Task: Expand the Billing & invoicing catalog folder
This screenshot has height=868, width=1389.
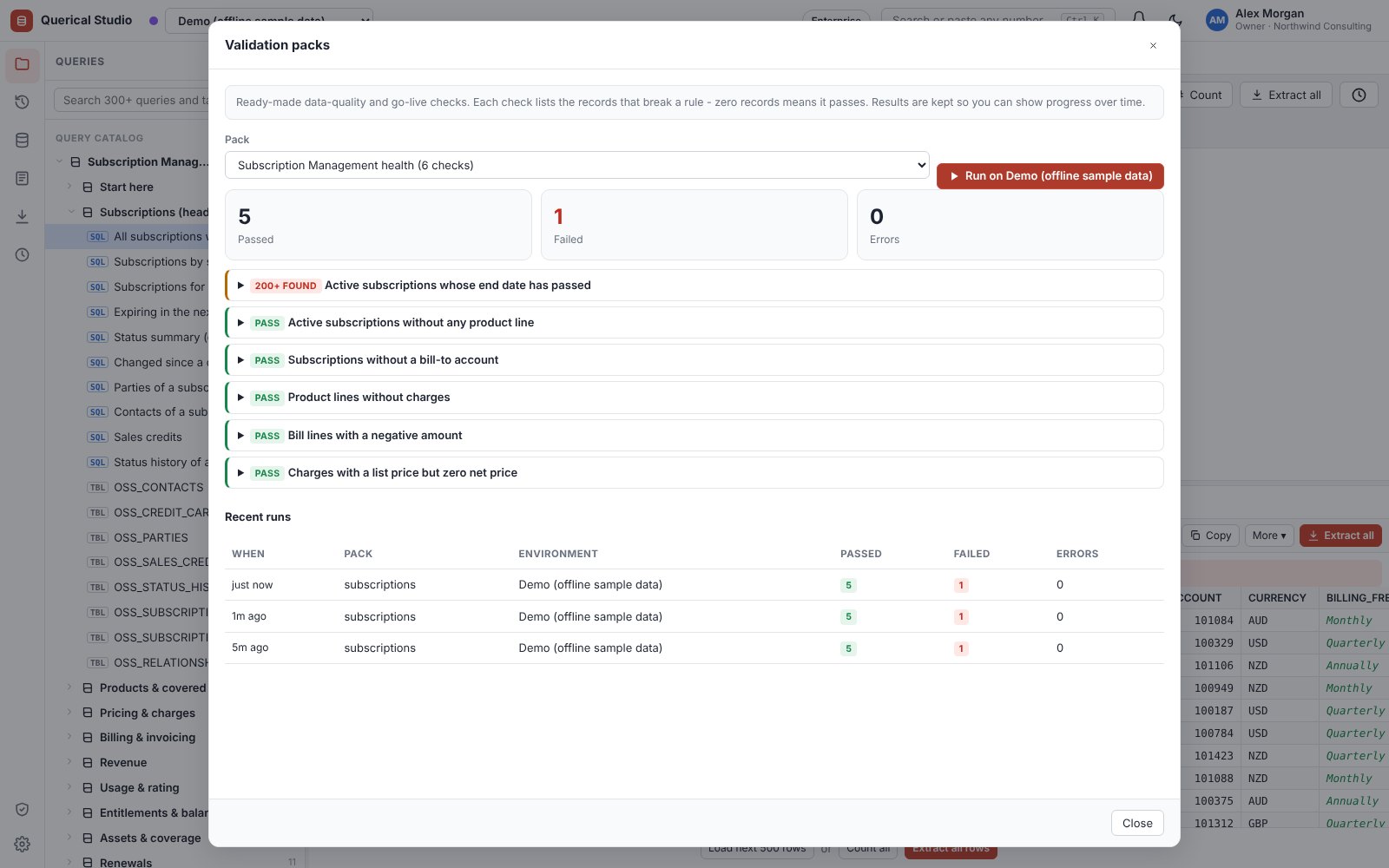Action: pyautogui.click(x=147, y=738)
